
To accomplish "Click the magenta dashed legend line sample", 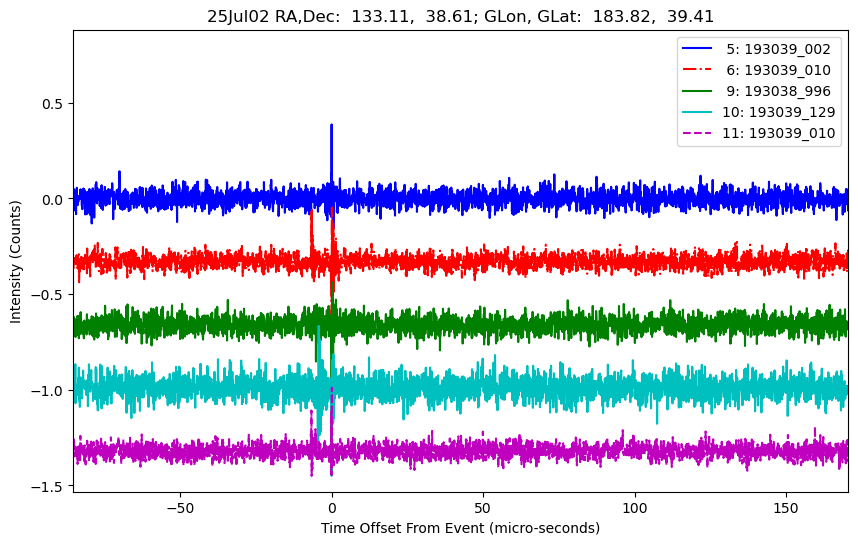I will pyautogui.click(x=697, y=133).
